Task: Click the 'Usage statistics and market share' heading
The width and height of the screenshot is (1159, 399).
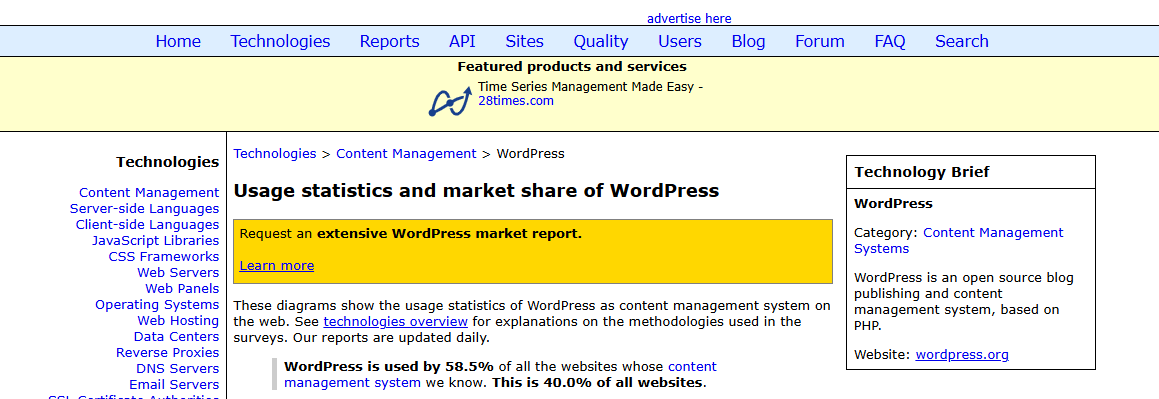Action: pyautogui.click(x=476, y=191)
